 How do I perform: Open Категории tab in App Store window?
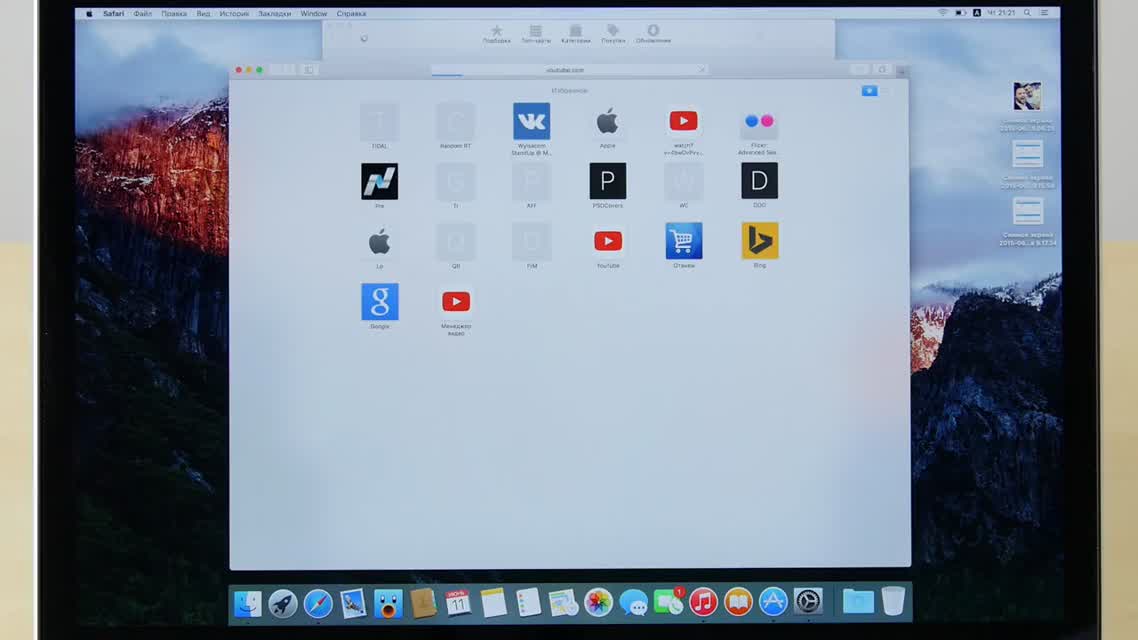tap(576, 34)
